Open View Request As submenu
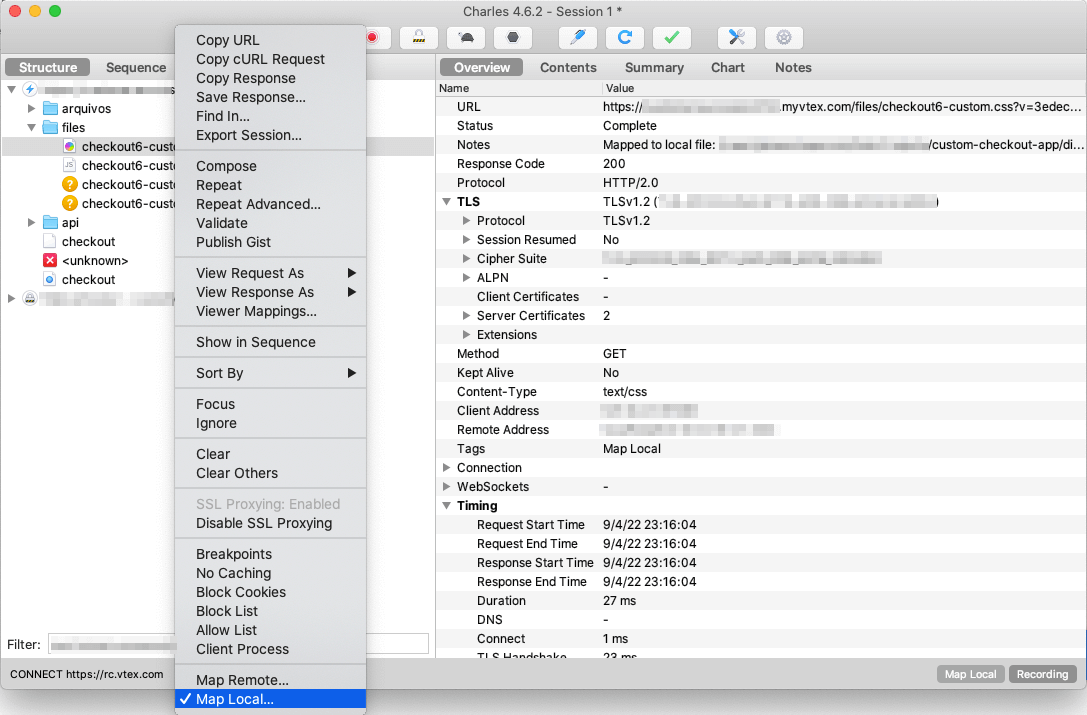This screenshot has height=715, width=1087. (x=270, y=273)
